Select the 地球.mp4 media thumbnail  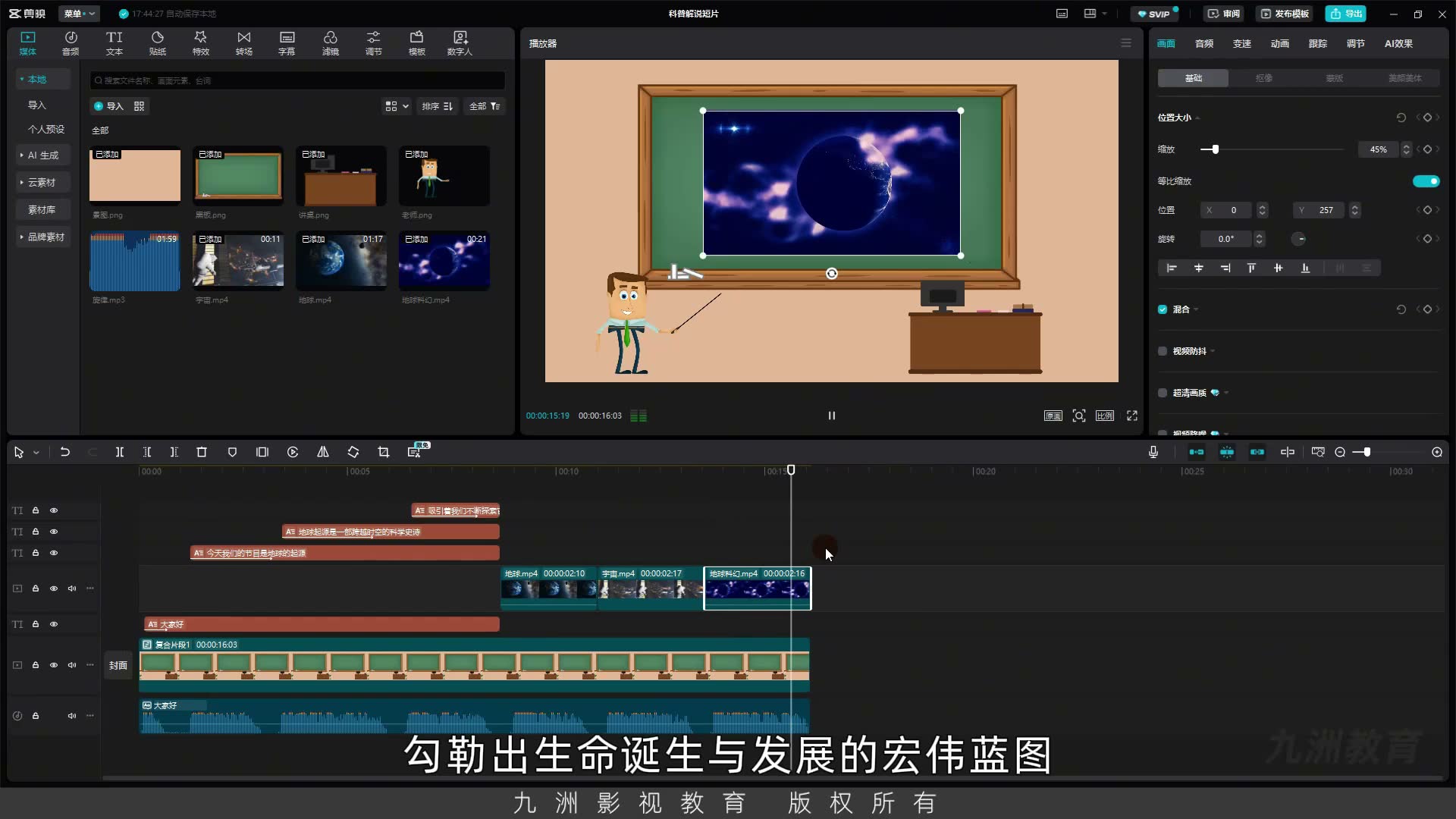[x=341, y=261]
